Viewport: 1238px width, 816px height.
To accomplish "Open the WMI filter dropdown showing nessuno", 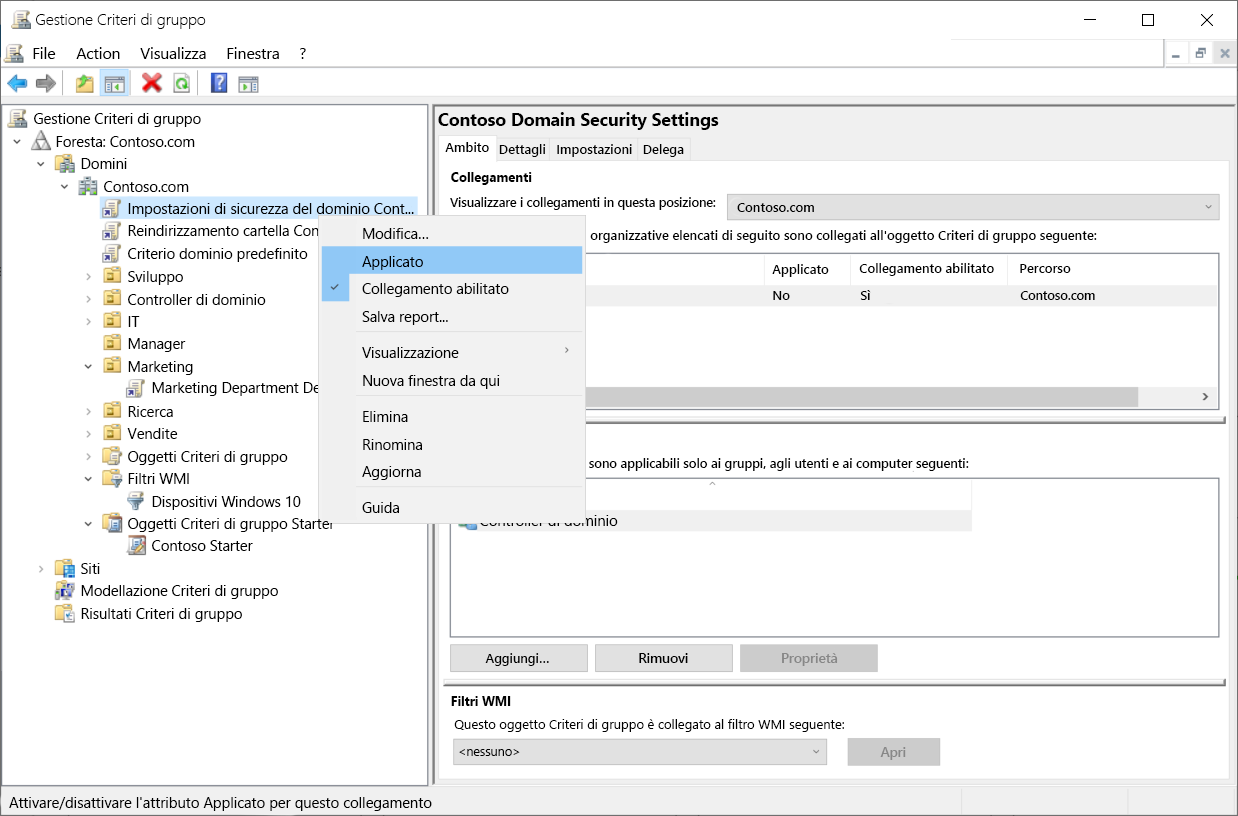I will [x=817, y=751].
